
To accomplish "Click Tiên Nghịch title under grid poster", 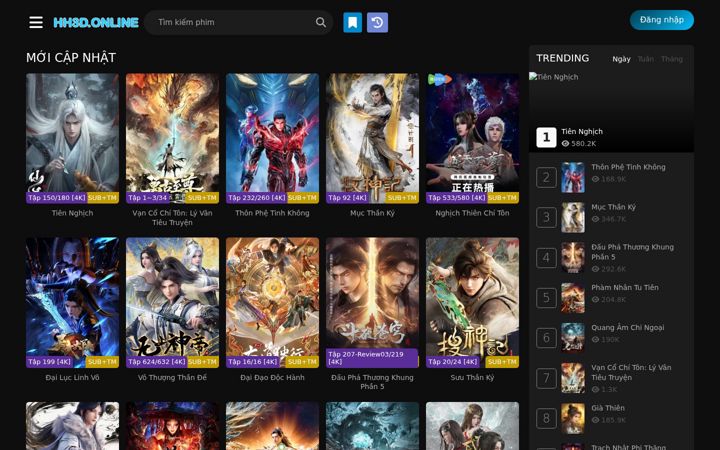I will tap(73, 213).
